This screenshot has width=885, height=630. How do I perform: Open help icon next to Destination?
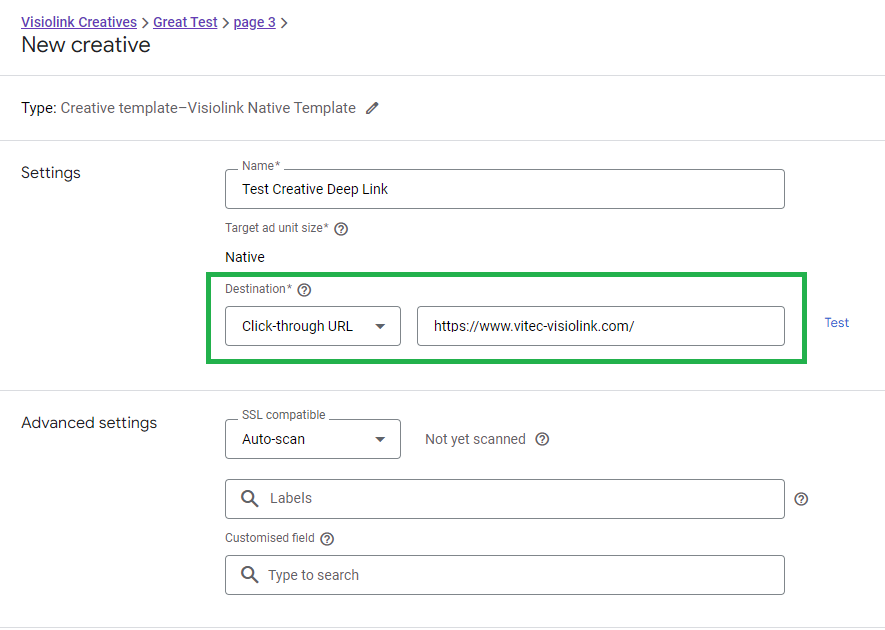coord(304,290)
